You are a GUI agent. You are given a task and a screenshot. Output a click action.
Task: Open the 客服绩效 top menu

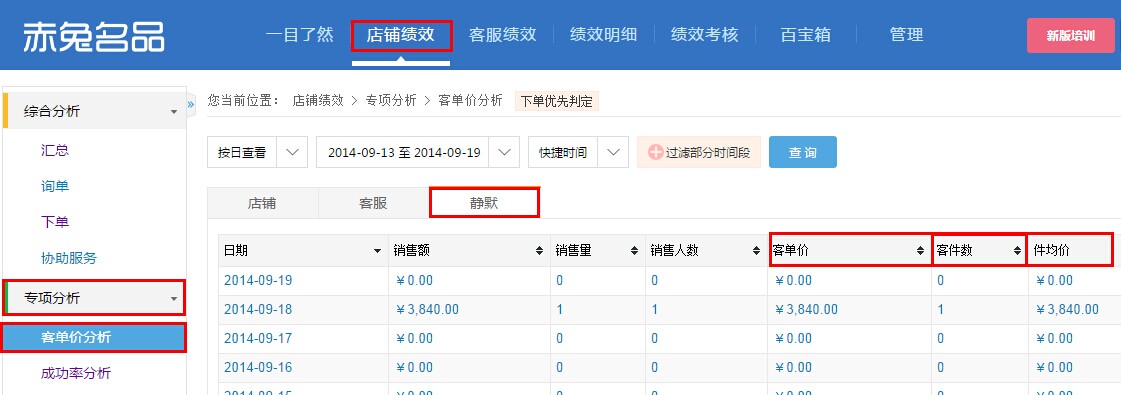(503, 34)
